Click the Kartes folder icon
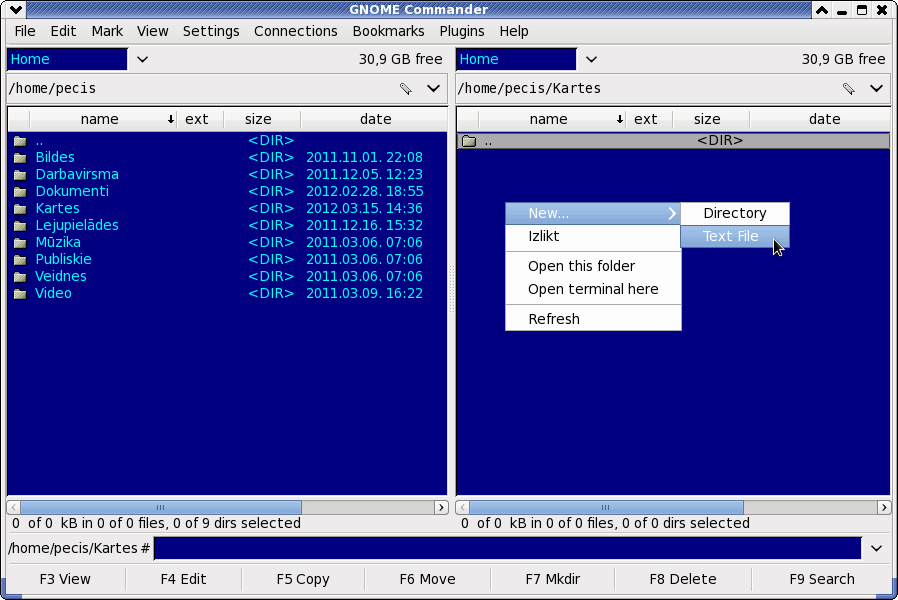 [x=20, y=208]
